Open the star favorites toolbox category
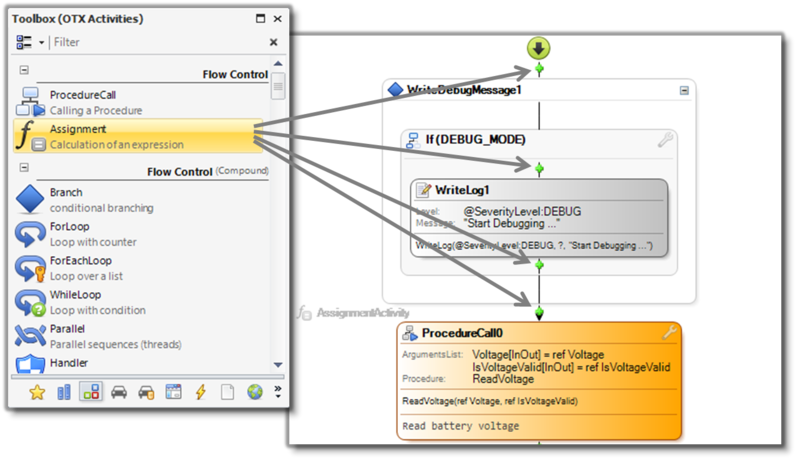This screenshot has height=463, width=800. [37, 392]
